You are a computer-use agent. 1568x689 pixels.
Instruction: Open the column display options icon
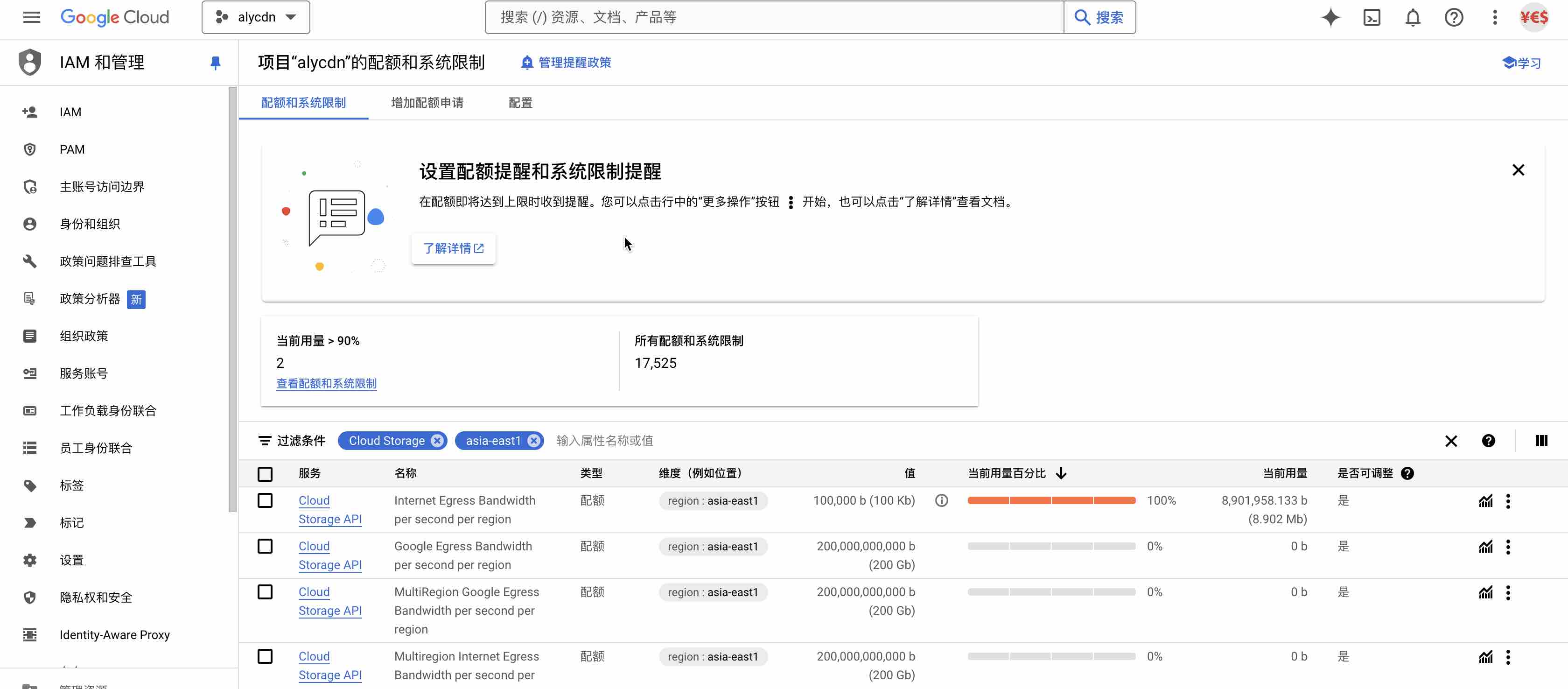click(1541, 441)
